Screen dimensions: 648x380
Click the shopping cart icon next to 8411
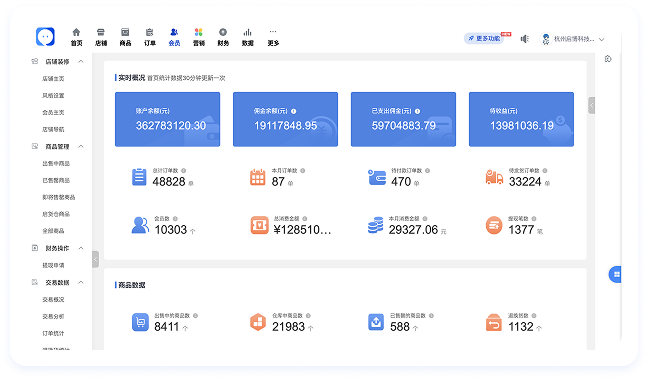coord(141,322)
